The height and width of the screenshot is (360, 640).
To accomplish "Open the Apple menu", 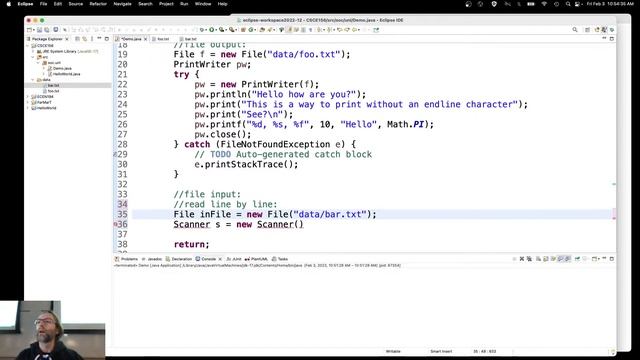I will coord(9,4).
